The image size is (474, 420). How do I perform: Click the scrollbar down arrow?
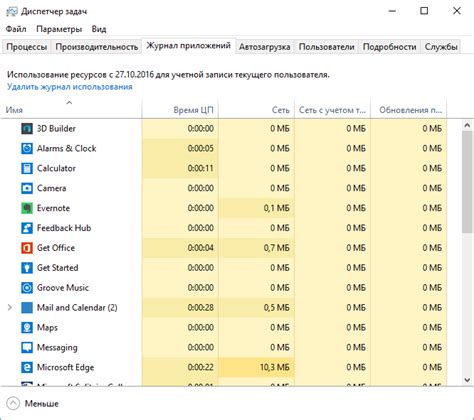(x=467, y=380)
